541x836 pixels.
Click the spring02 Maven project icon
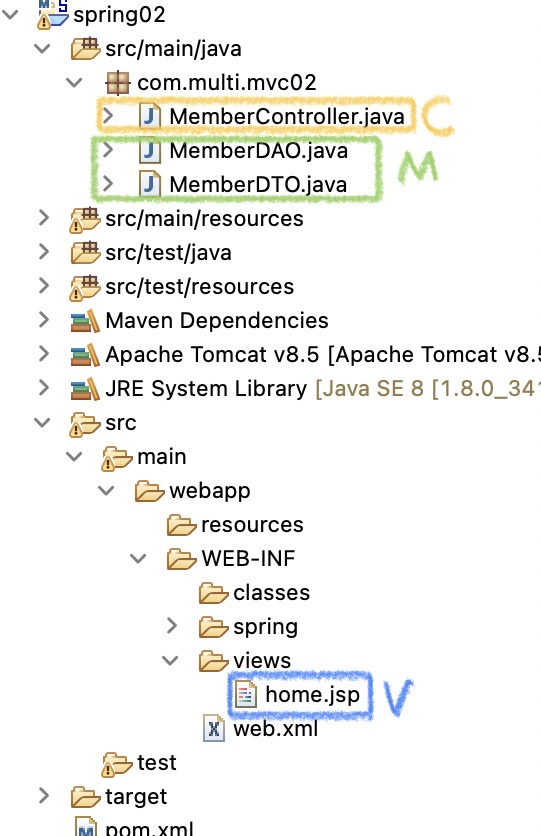pyautogui.click(x=53, y=14)
